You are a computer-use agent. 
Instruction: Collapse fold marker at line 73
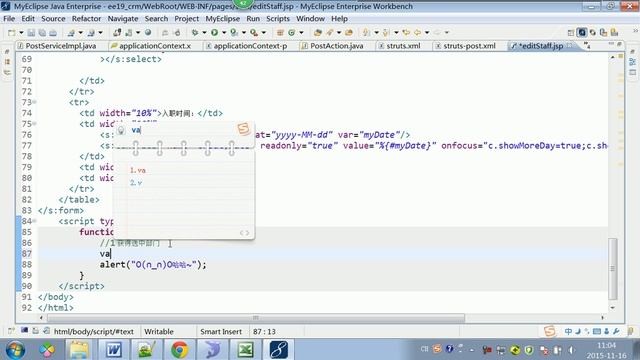click(x=34, y=102)
